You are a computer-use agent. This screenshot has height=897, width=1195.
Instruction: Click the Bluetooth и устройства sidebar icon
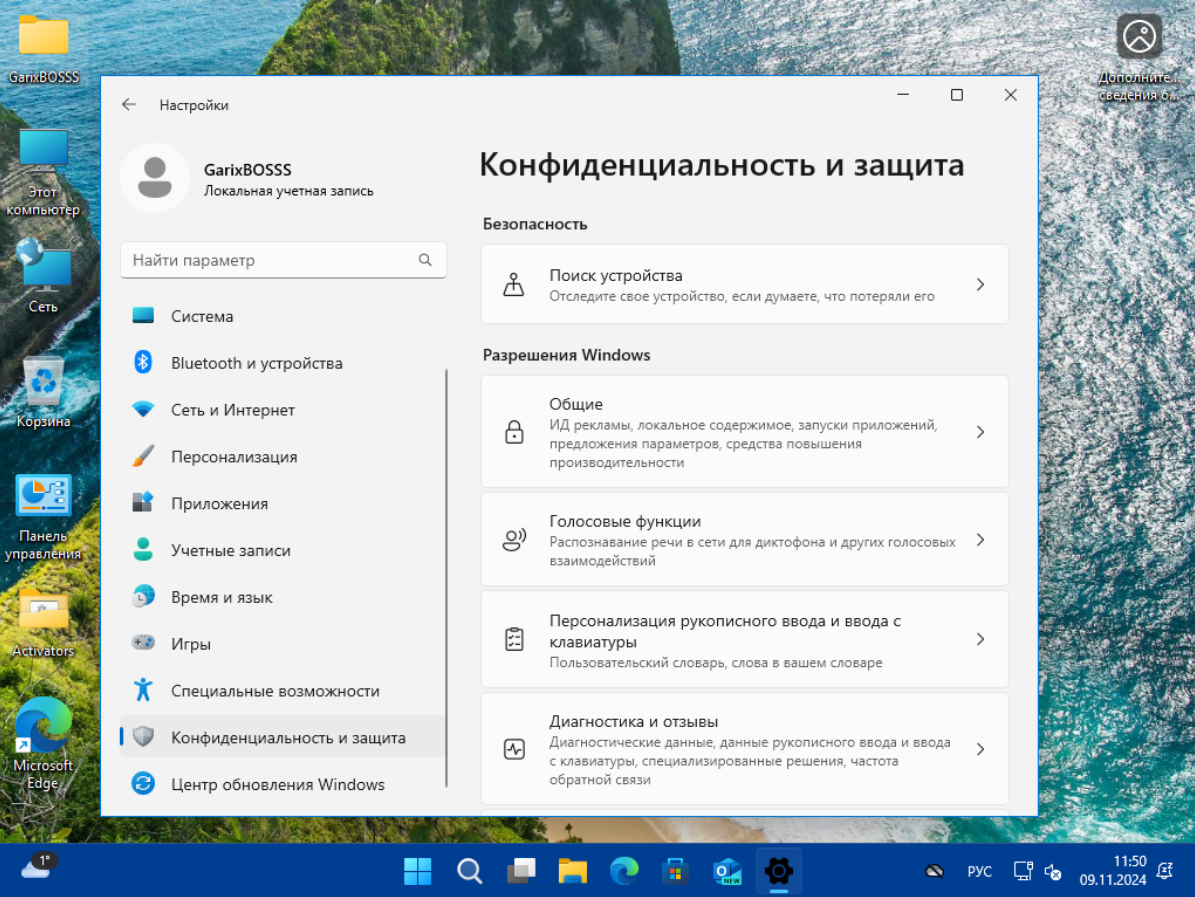pos(143,363)
